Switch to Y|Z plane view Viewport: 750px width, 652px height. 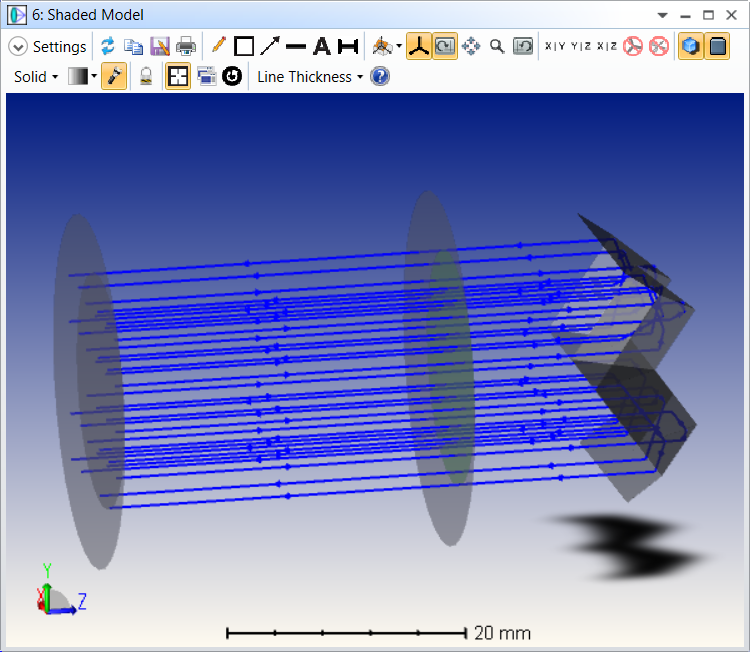(x=581, y=46)
